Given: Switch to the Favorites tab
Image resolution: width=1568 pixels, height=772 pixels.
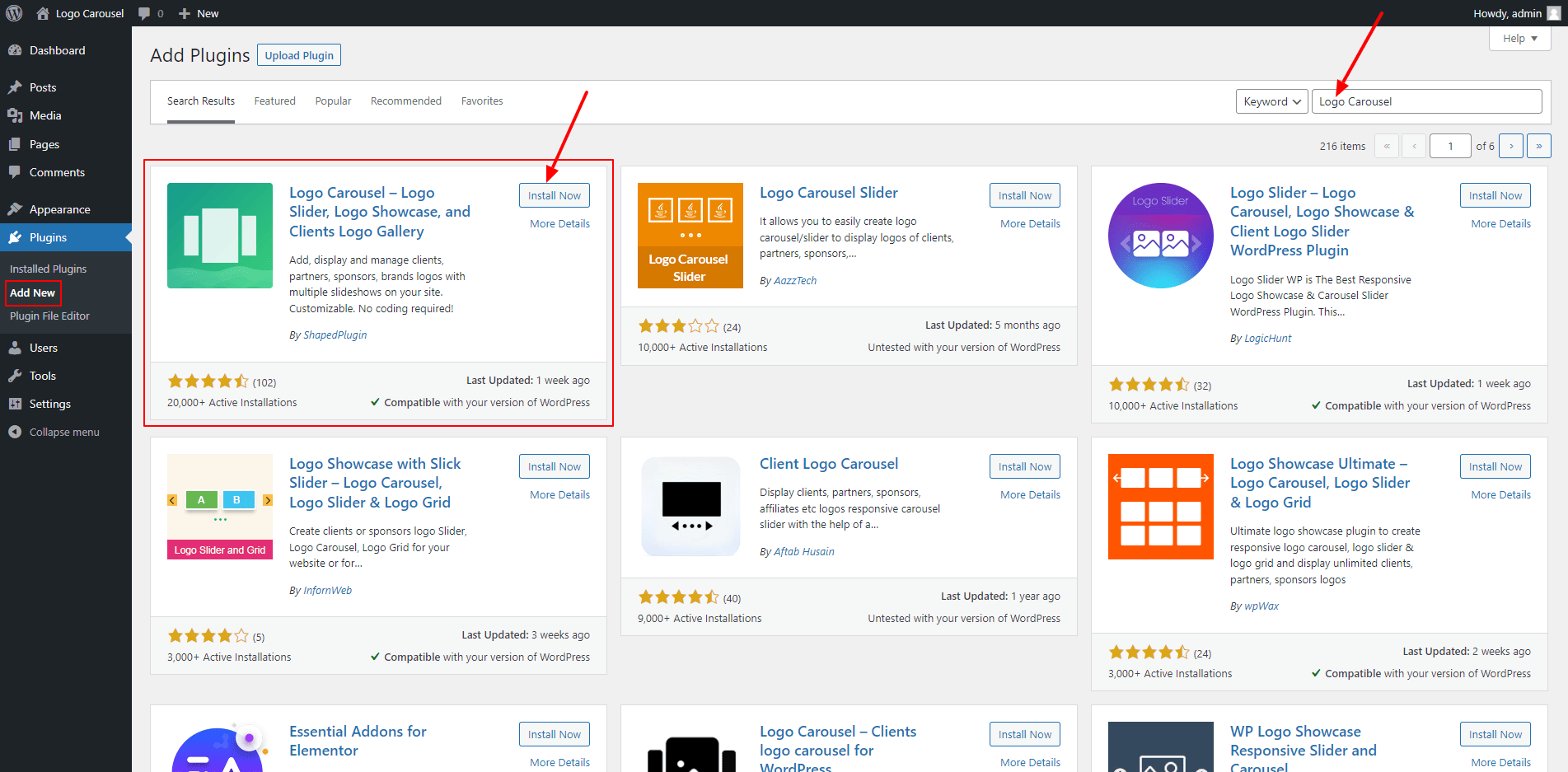Looking at the screenshot, I should click(x=482, y=101).
